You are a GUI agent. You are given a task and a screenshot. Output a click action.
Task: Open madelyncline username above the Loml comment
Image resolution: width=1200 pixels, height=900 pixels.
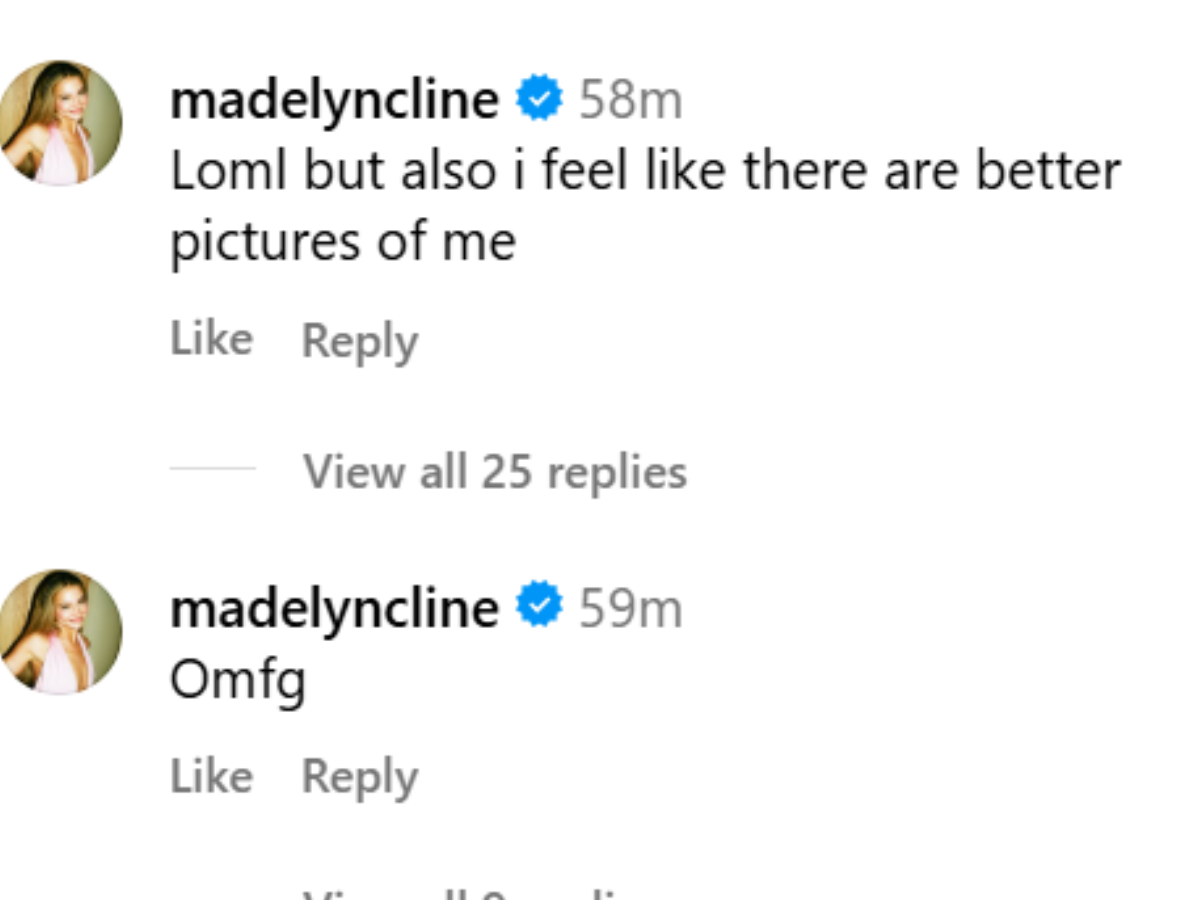pos(334,100)
